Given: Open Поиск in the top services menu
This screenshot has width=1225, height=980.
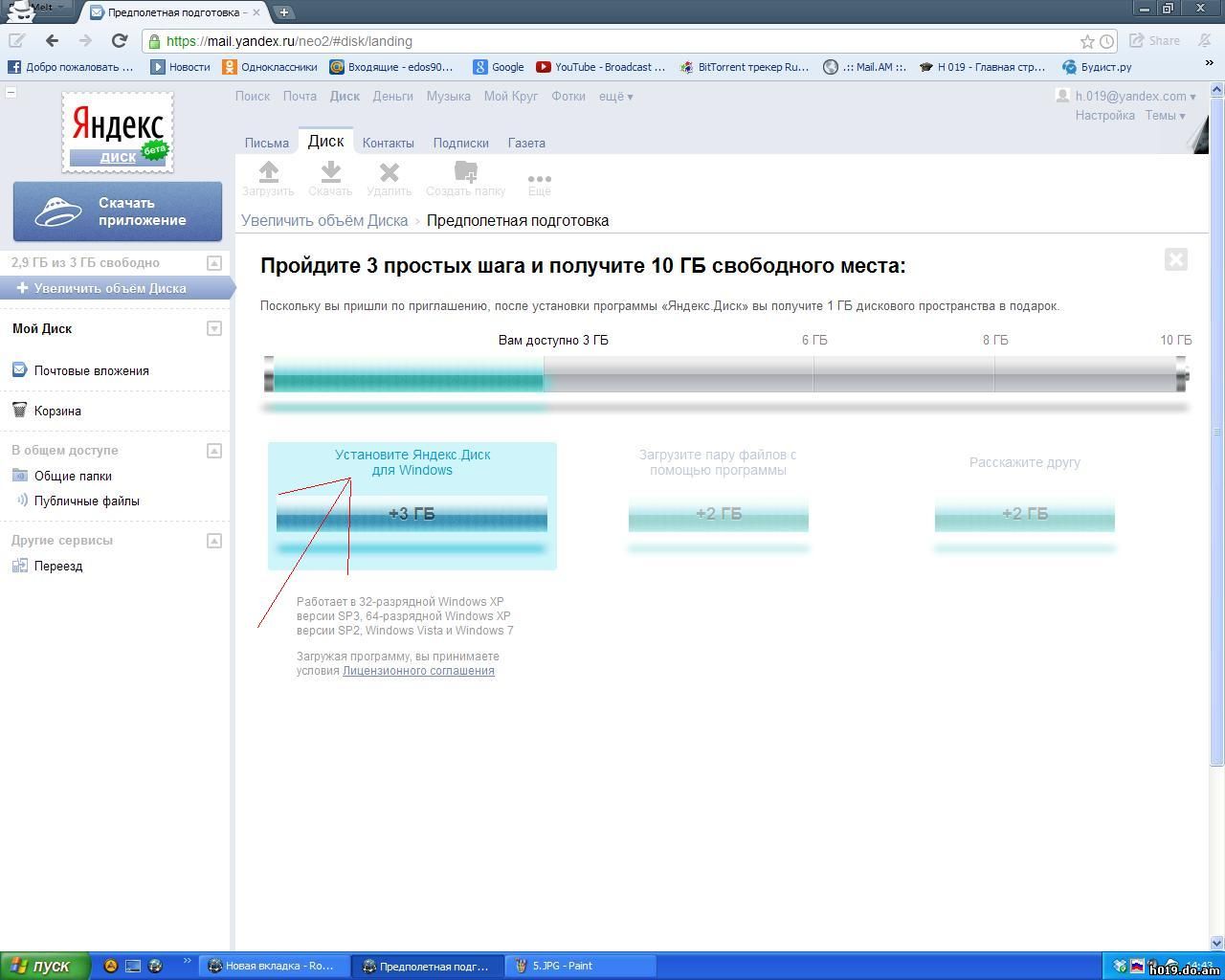Looking at the screenshot, I should (253, 96).
